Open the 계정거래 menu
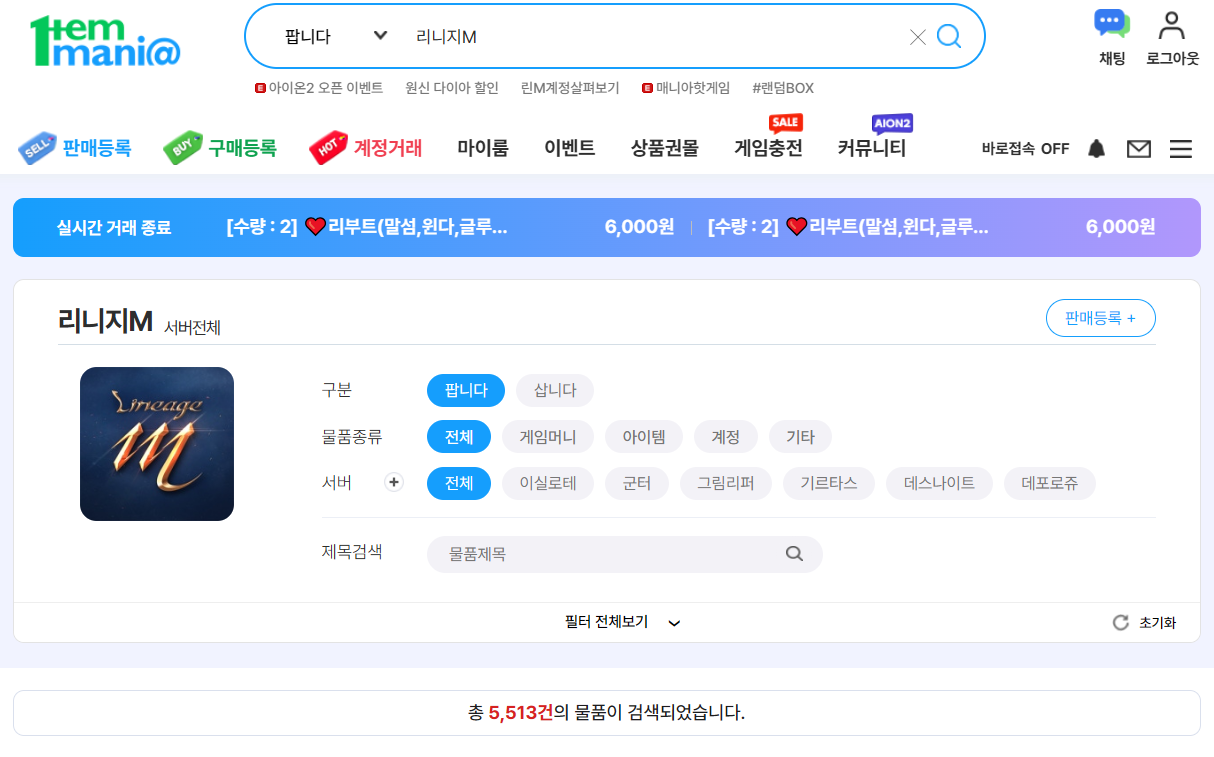The image size is (1214, 757). (x=366, y=148)
